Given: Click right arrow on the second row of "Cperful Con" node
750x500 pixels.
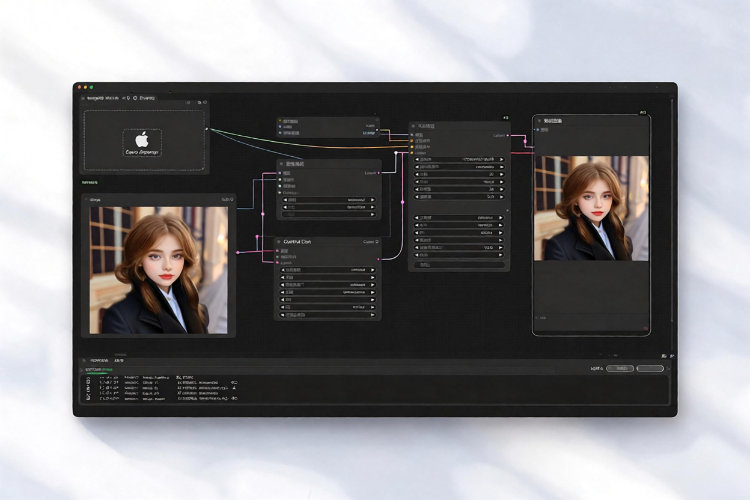Looking at the screenshot, I should tap(372, 277).
